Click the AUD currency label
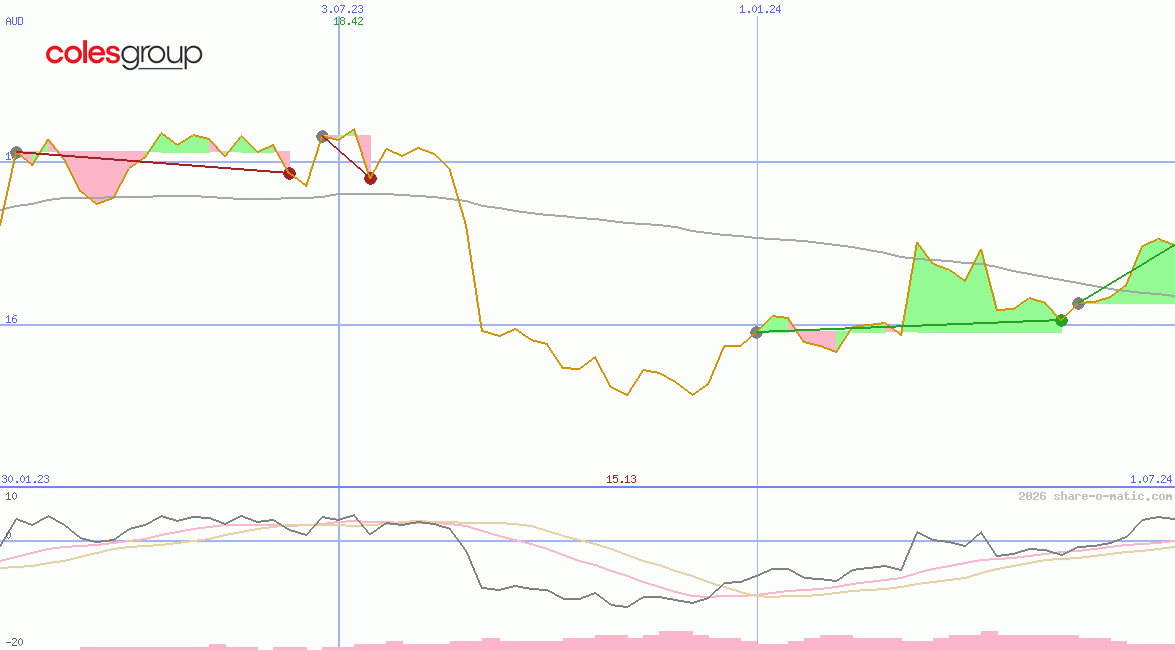 point(14,20)
